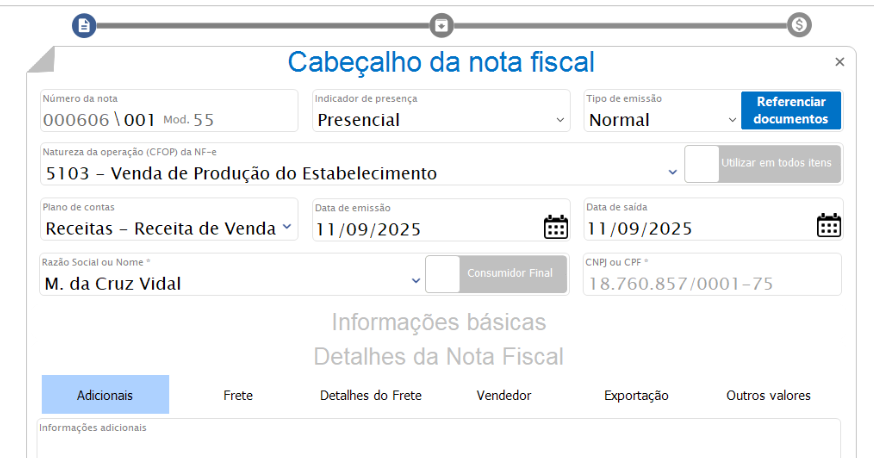This screenshot has height=458, width=874.
Task: Click the document step icon in progress bar
Action: [x=84, y=25]
